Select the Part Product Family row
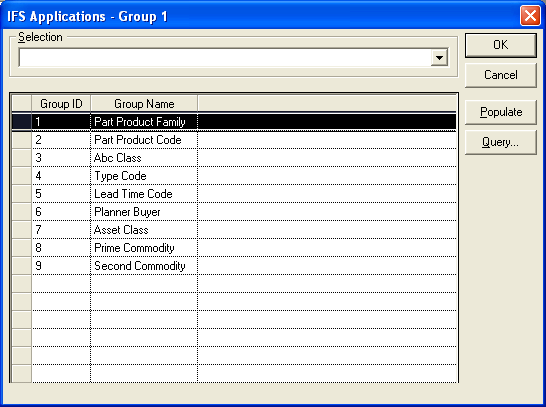 click(234, 122)
